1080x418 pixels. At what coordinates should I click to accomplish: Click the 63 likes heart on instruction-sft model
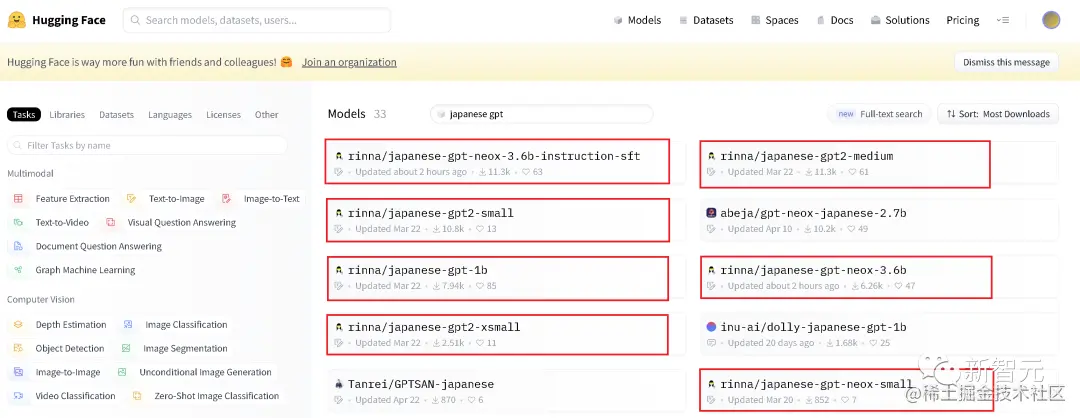coord(524,172)
